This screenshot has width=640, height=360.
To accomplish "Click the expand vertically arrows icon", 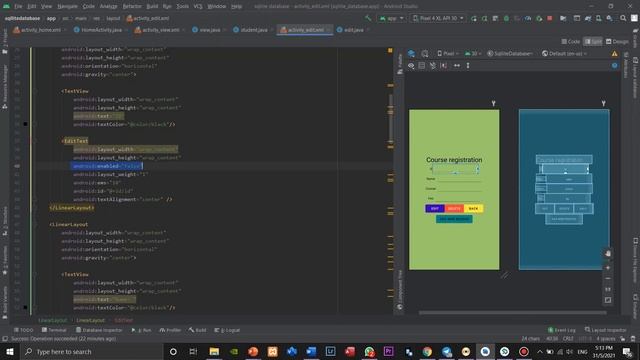I will pos(468,65).
